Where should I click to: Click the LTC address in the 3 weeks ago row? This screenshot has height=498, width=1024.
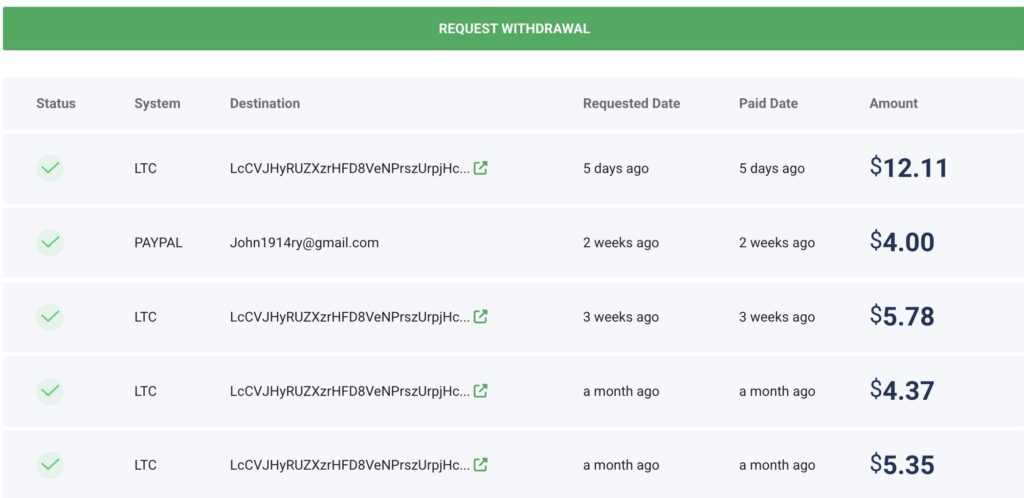(349, 316)
